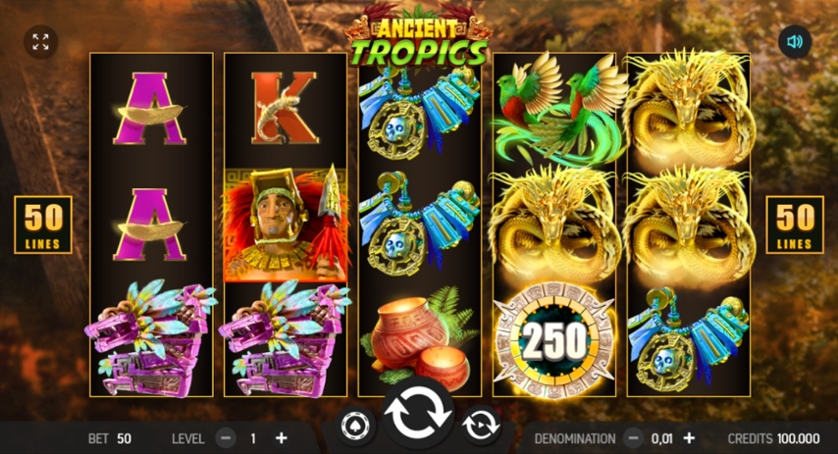Click the Aztec warrior symbol
Screen dimensions: 838x454
point(285,225)
